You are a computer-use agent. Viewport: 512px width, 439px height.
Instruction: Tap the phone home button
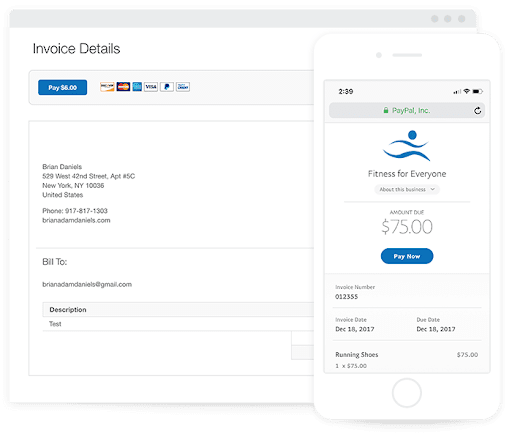[407, 393]
